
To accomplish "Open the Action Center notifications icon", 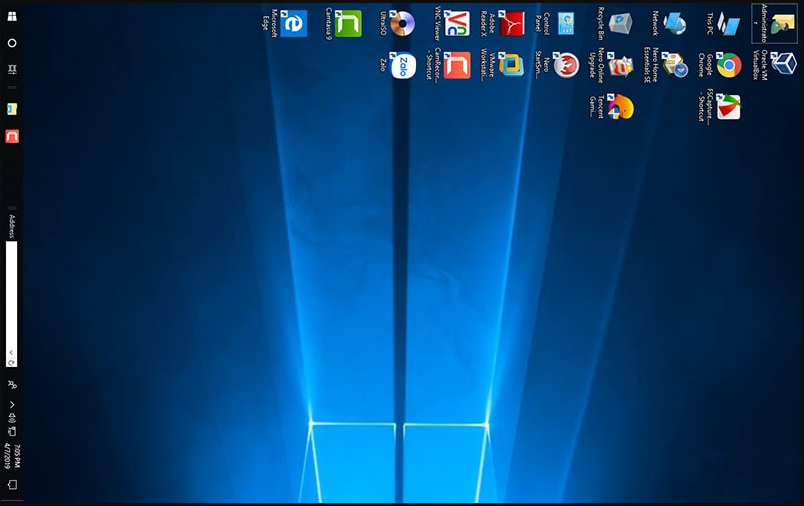I will point(12,485).
